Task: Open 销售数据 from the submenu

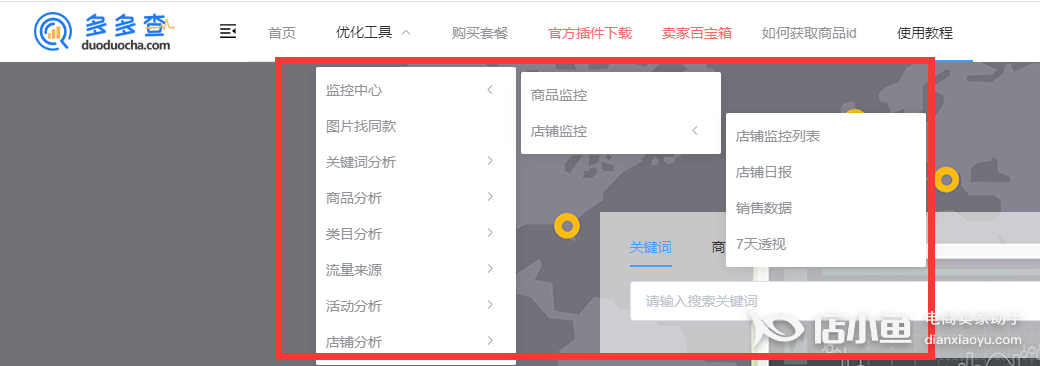Action: (826, 208)
